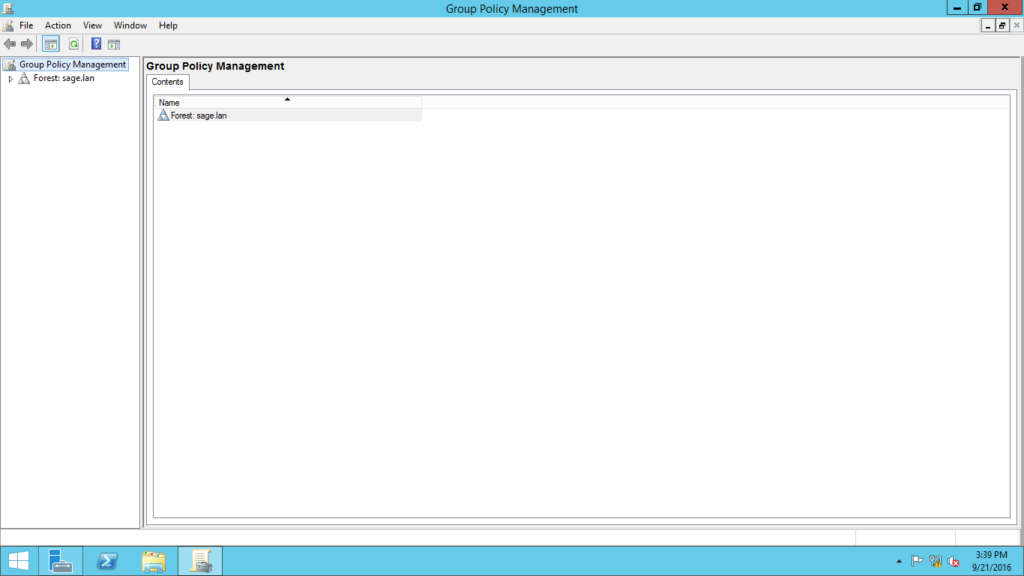Switch to the Contents tab

tap(167, 82)
